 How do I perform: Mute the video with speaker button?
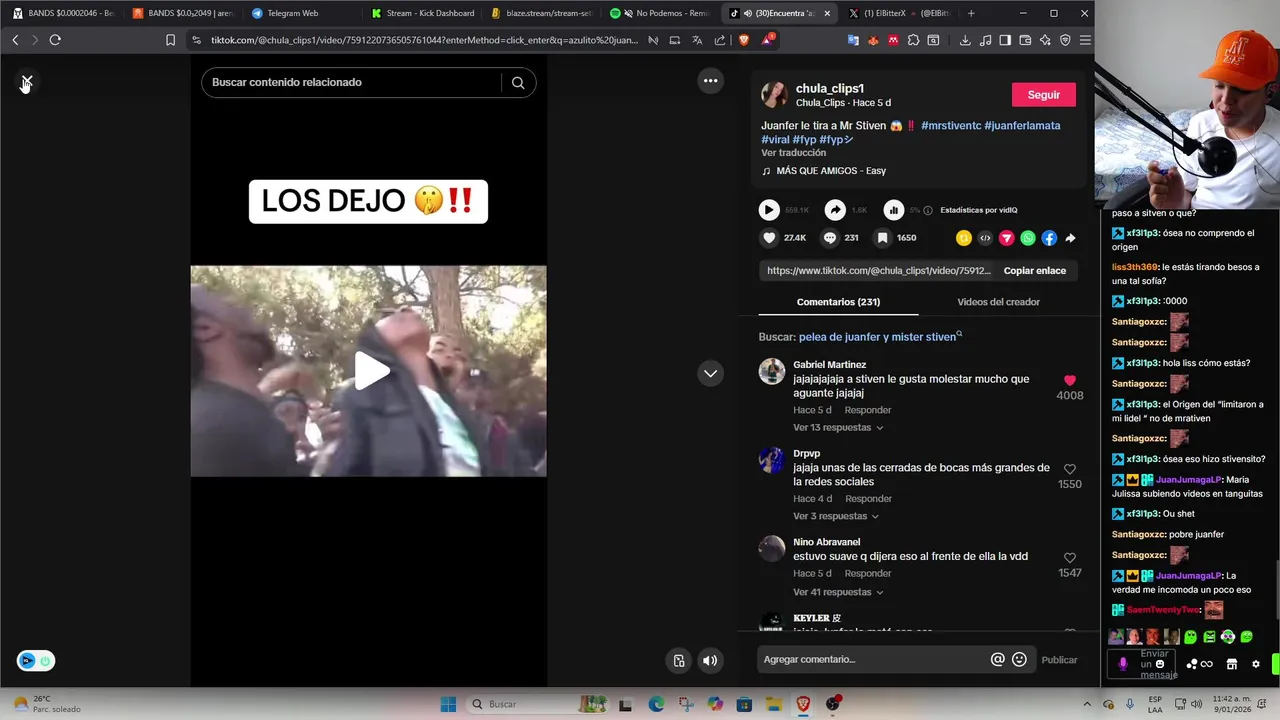click(x=710, y=660)
